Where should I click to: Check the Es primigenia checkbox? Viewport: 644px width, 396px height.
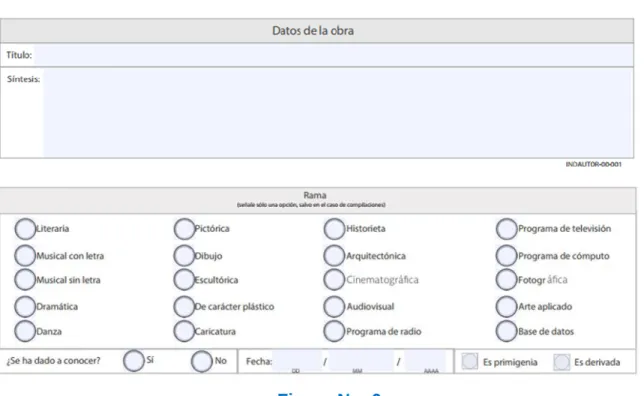(x=469, y=361)
